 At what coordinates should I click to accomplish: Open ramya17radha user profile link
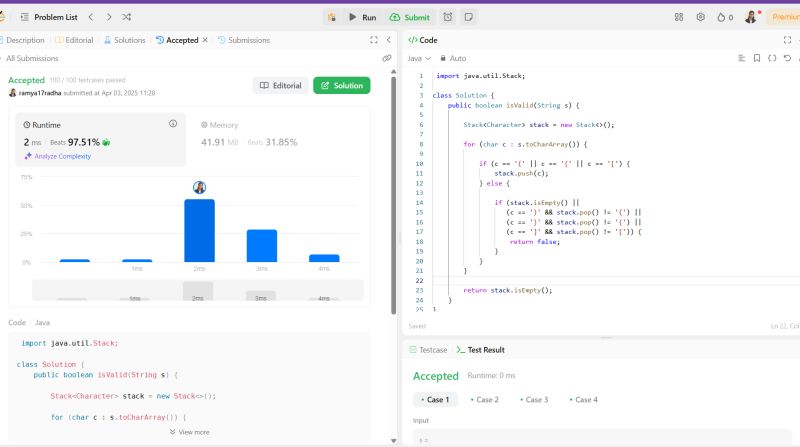pyautogui.click(x=40, y=93)
